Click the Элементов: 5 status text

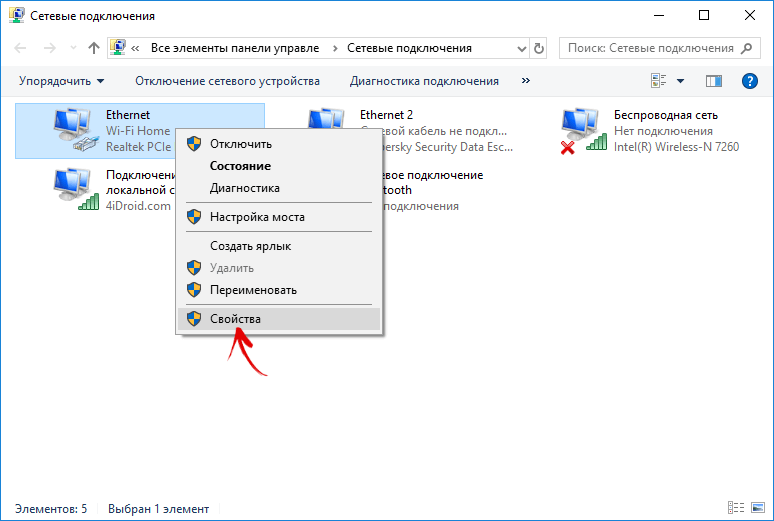point(51,509)
